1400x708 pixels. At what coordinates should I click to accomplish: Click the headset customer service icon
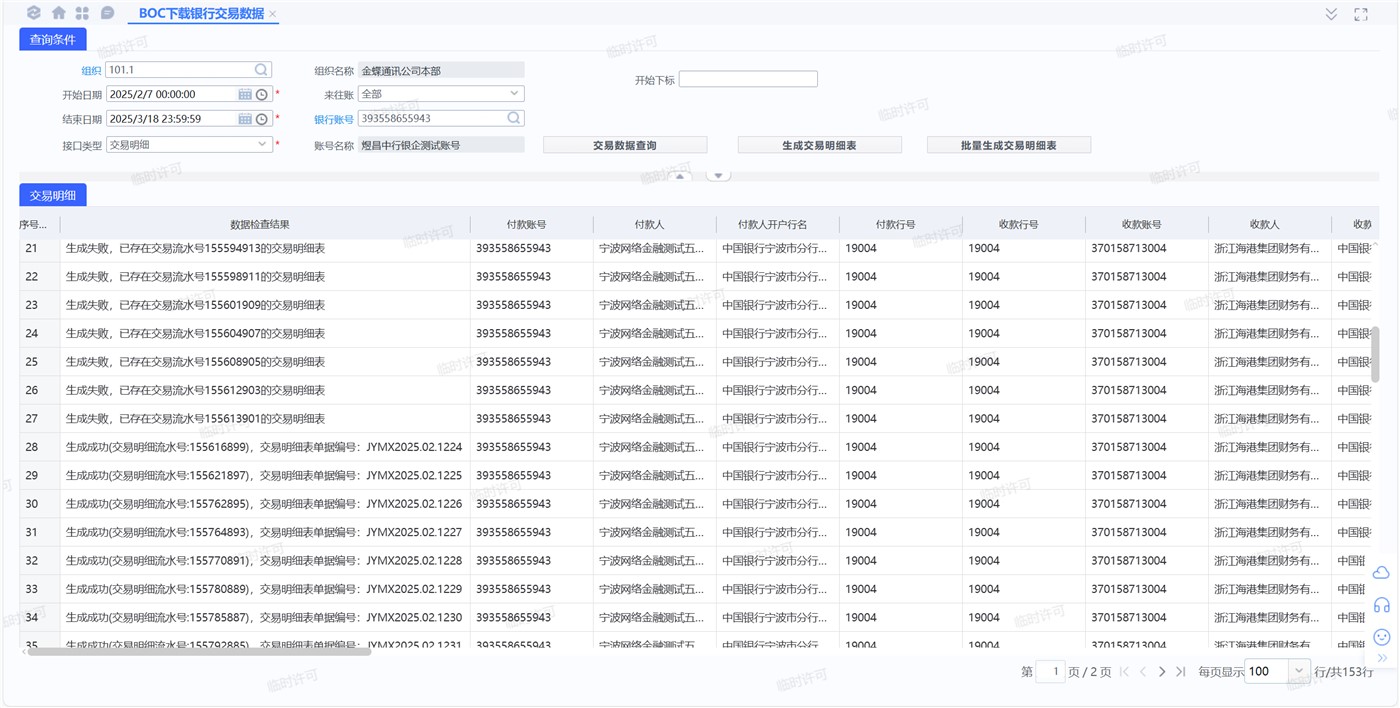[x=1382, y=605]
